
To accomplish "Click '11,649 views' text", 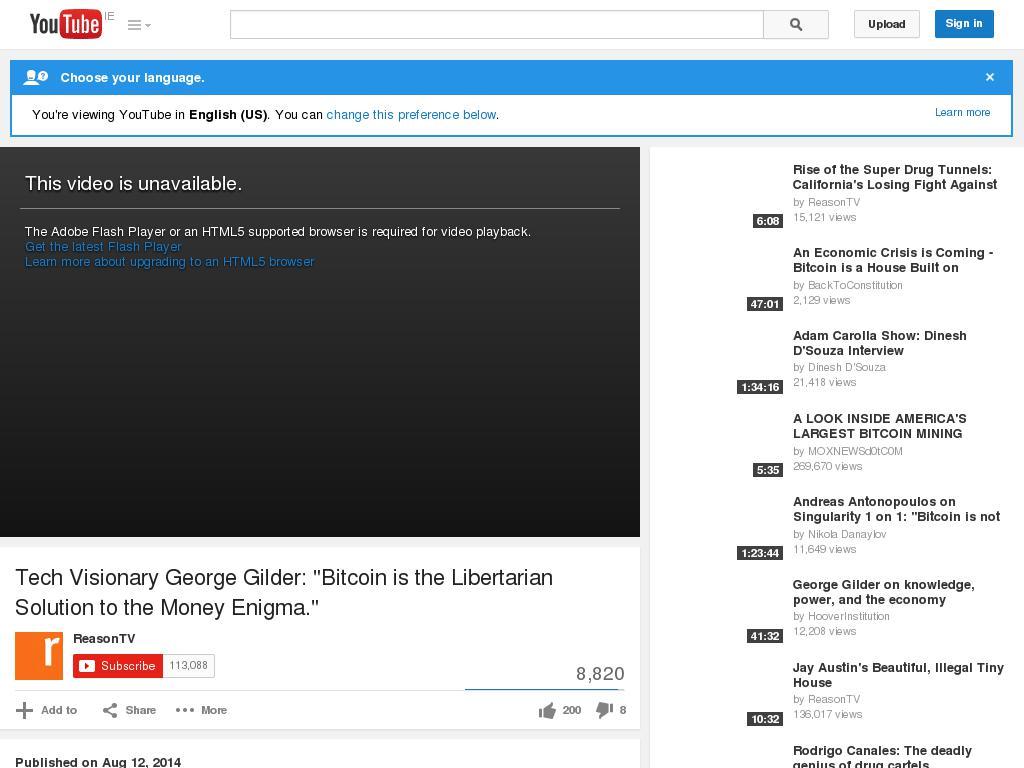I will [824, 549].
